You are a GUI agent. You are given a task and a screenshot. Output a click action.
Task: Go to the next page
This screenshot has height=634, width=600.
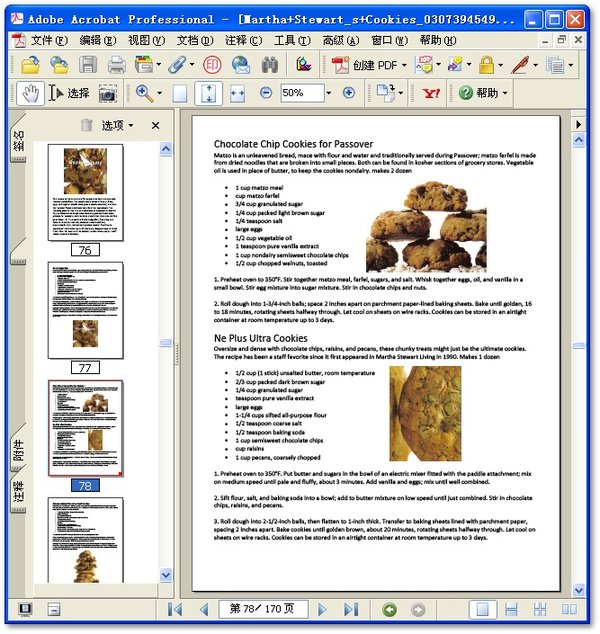[322, 610]
